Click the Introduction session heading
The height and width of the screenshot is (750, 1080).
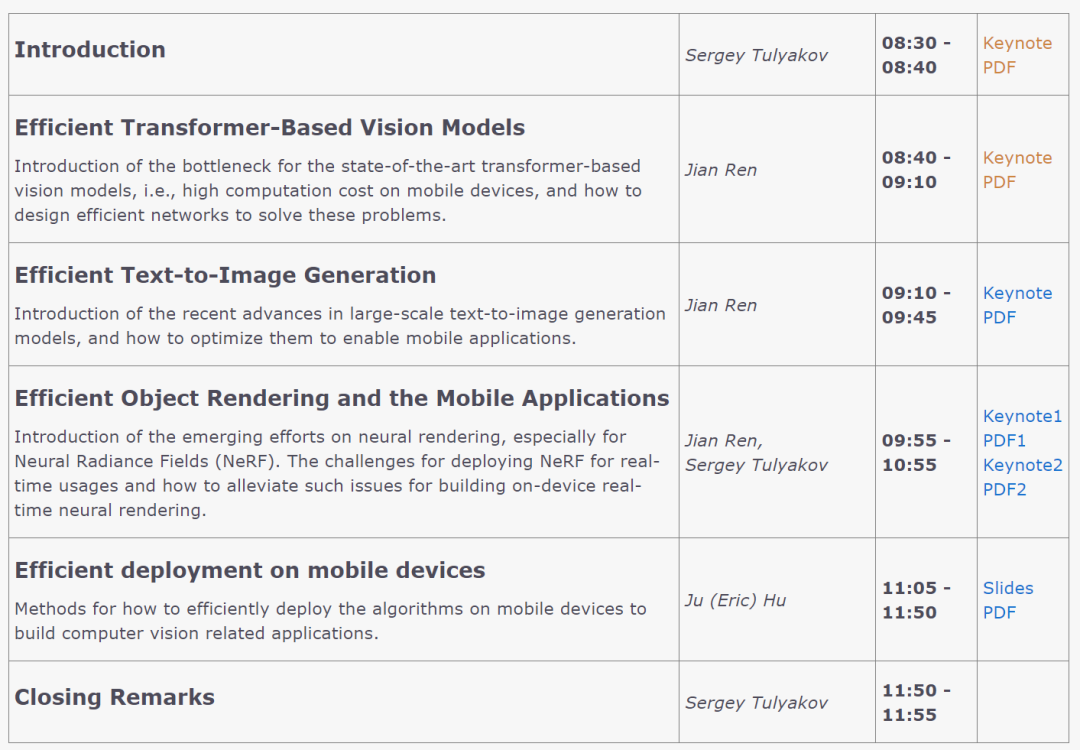[x=90, y=50]
